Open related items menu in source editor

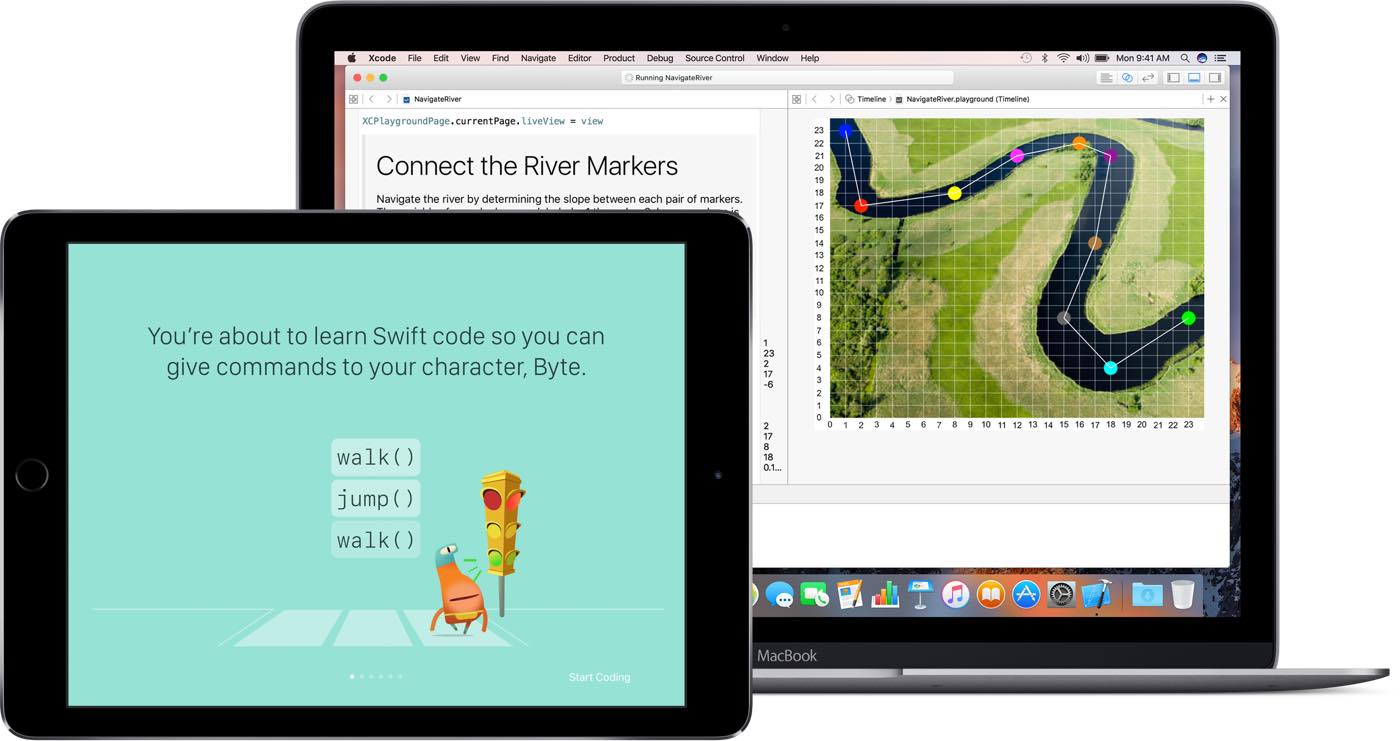pyautogui.click(x=353, y=99)
